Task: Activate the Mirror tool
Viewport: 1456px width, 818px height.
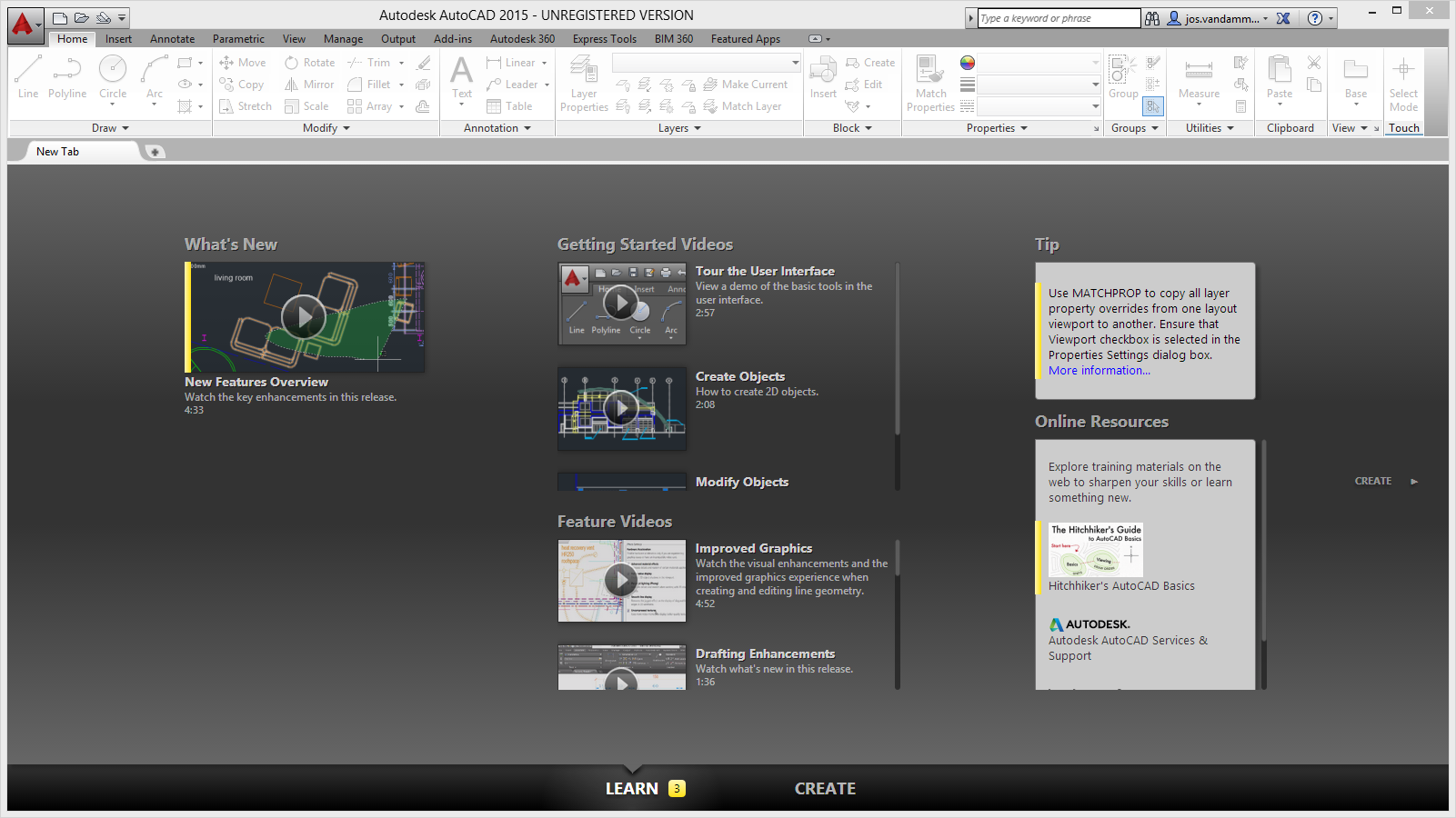Action: click(x=309, y=85)
